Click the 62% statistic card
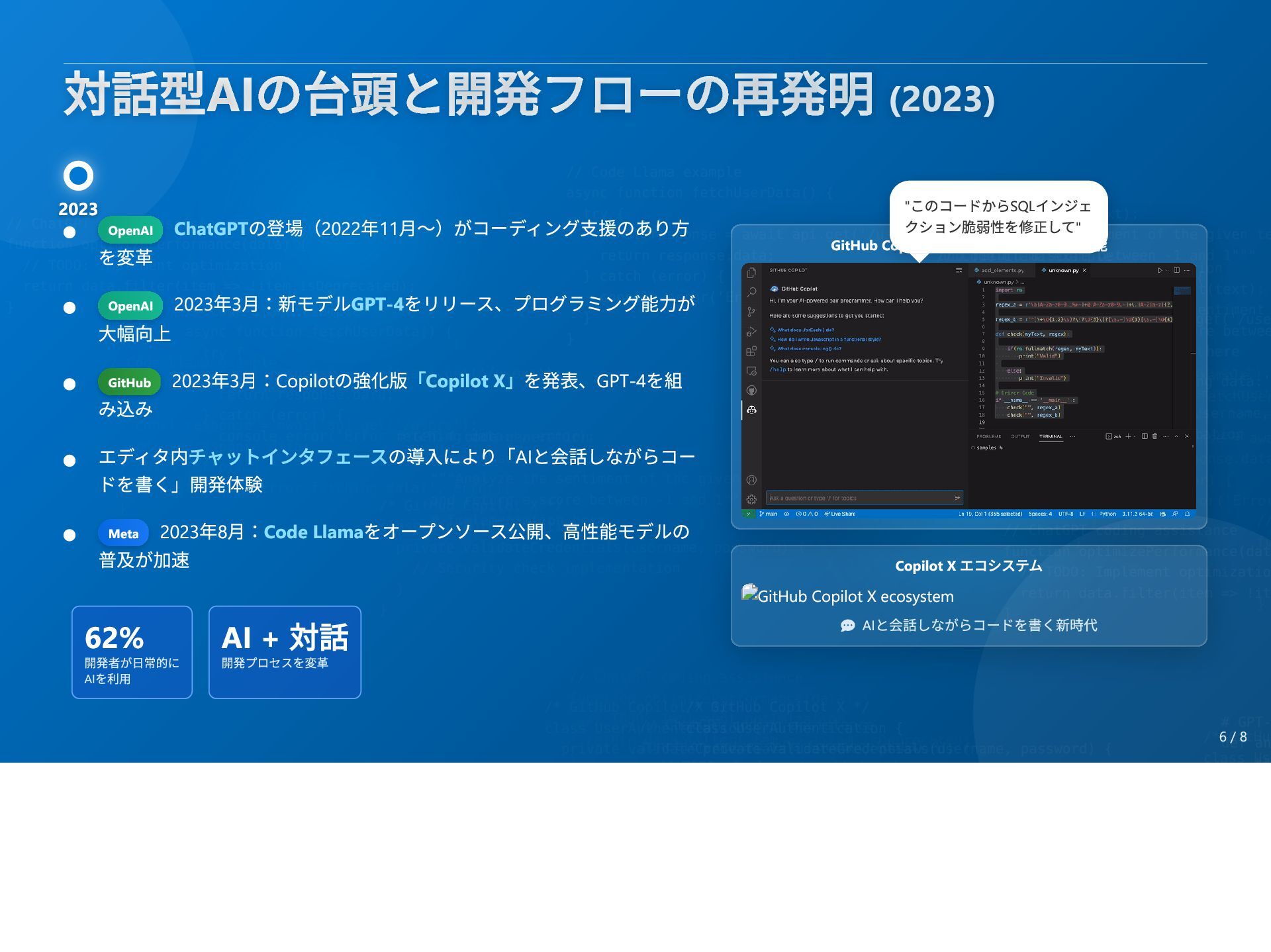The height and width of the screenshot is (952, 1271). [x=132, y=652]
